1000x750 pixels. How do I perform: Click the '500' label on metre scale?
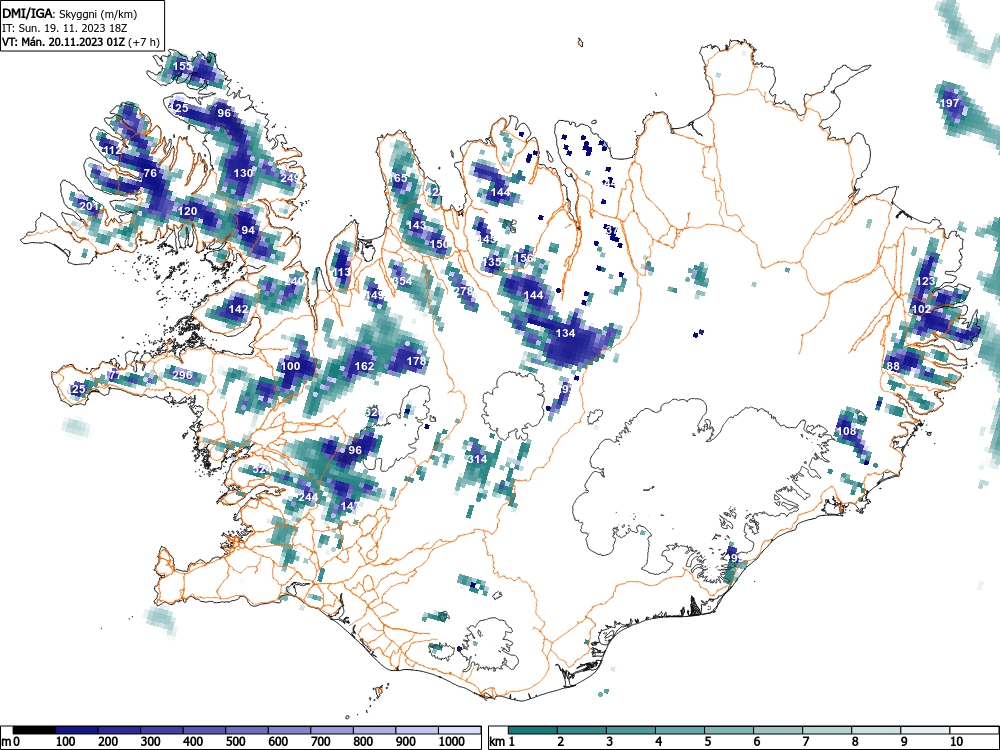pyautogui.click(x=235, y=742)
